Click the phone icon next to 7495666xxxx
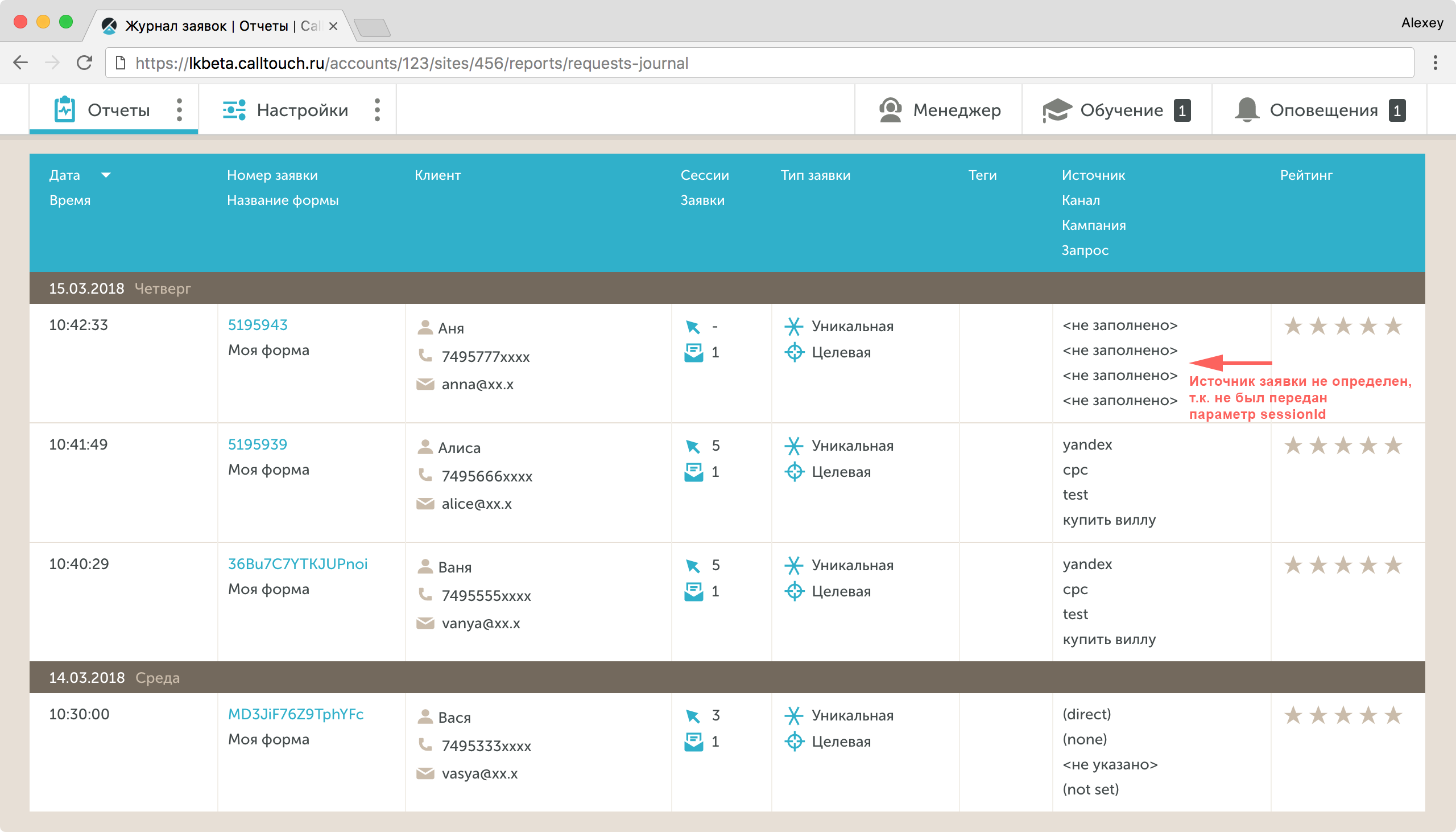This screenshot has height=832, width=1456. coord(425,474)
